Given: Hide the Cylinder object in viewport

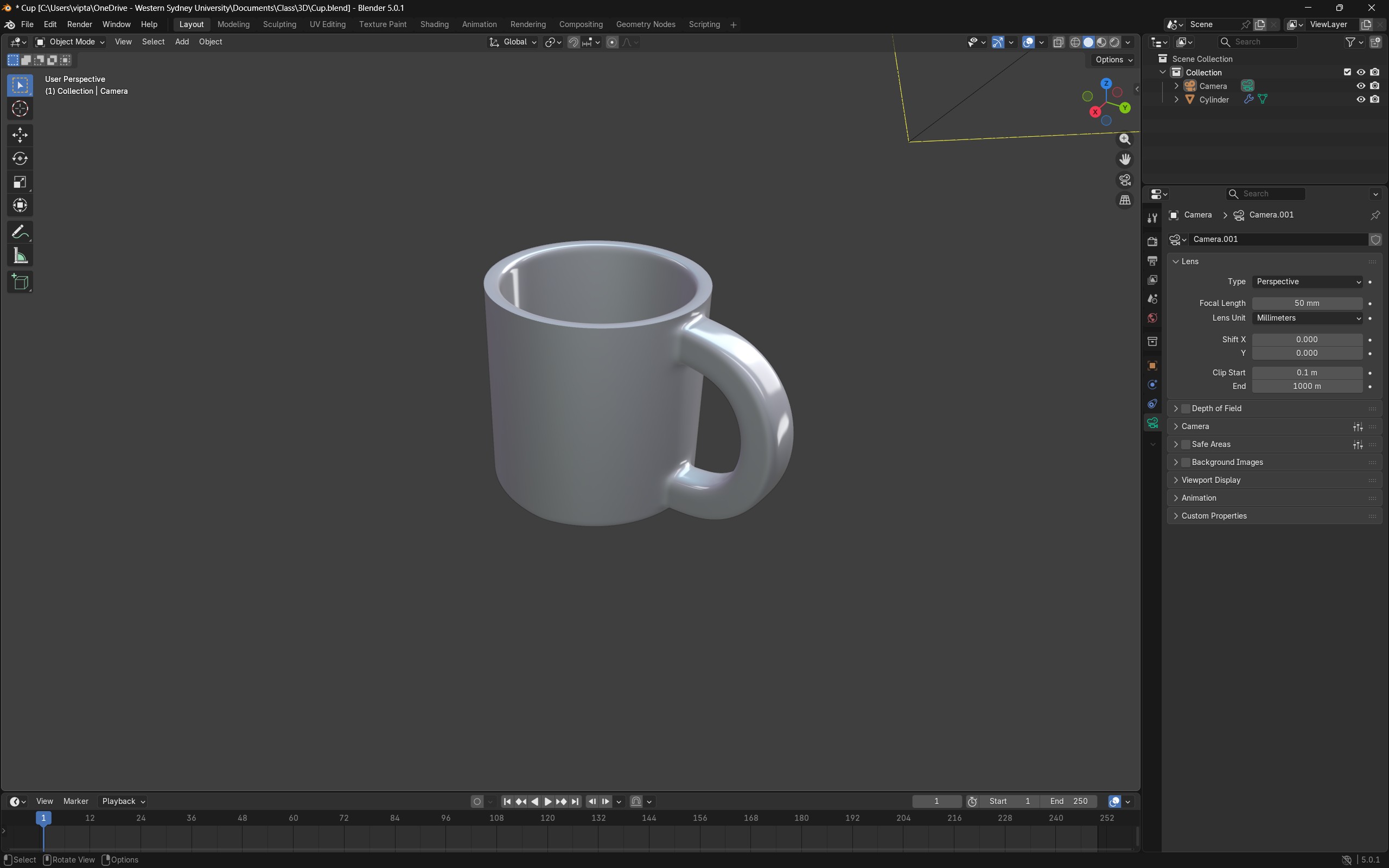Looking at the screenshot, I should 1360,99.
